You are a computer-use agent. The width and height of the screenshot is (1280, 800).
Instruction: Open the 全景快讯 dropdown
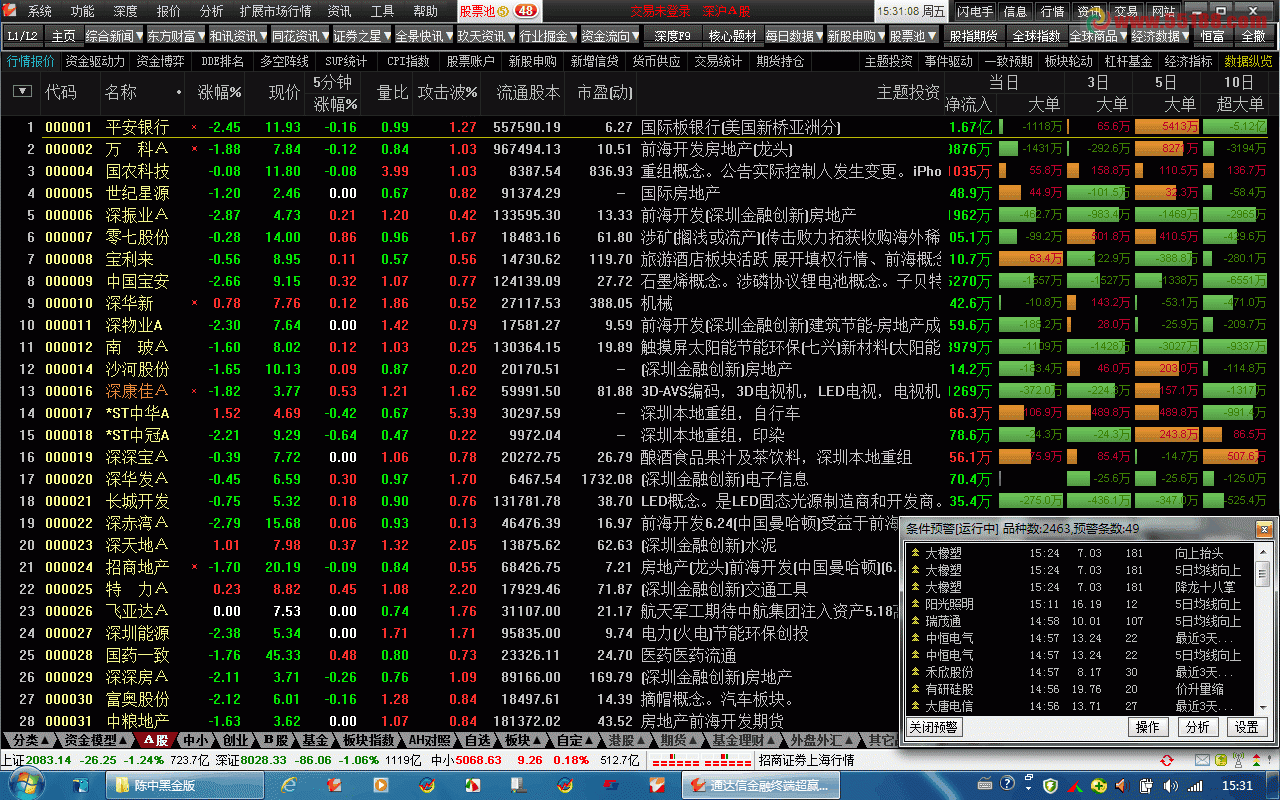point(424,36)
